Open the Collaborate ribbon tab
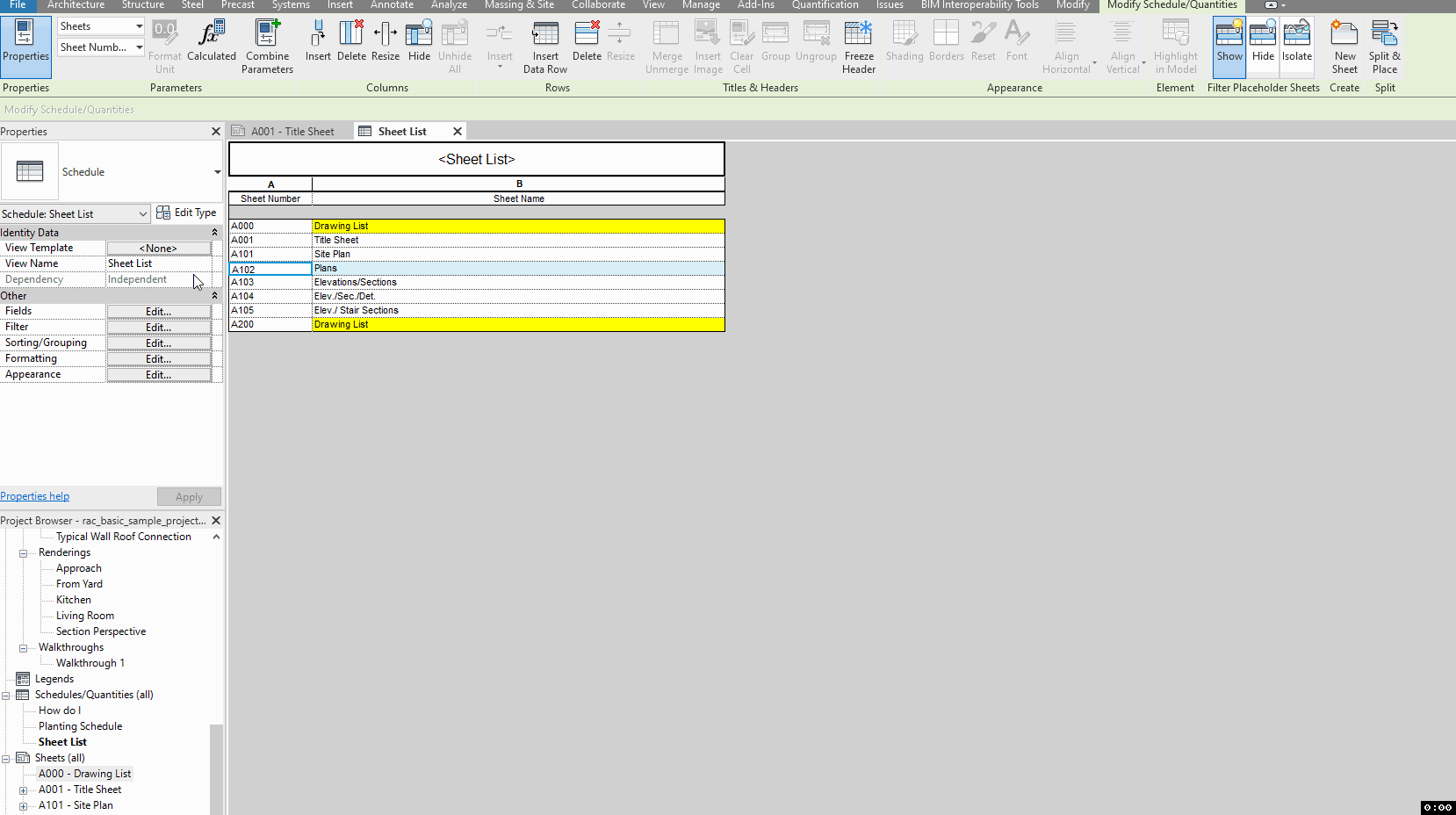1456x815 pixels. pyautogui.click(x=598, y=5)
